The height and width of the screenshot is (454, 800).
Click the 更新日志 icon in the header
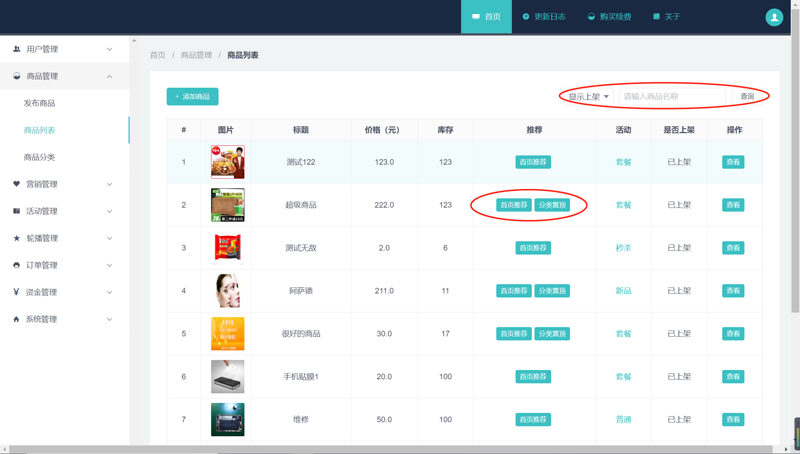pos(526,17)
